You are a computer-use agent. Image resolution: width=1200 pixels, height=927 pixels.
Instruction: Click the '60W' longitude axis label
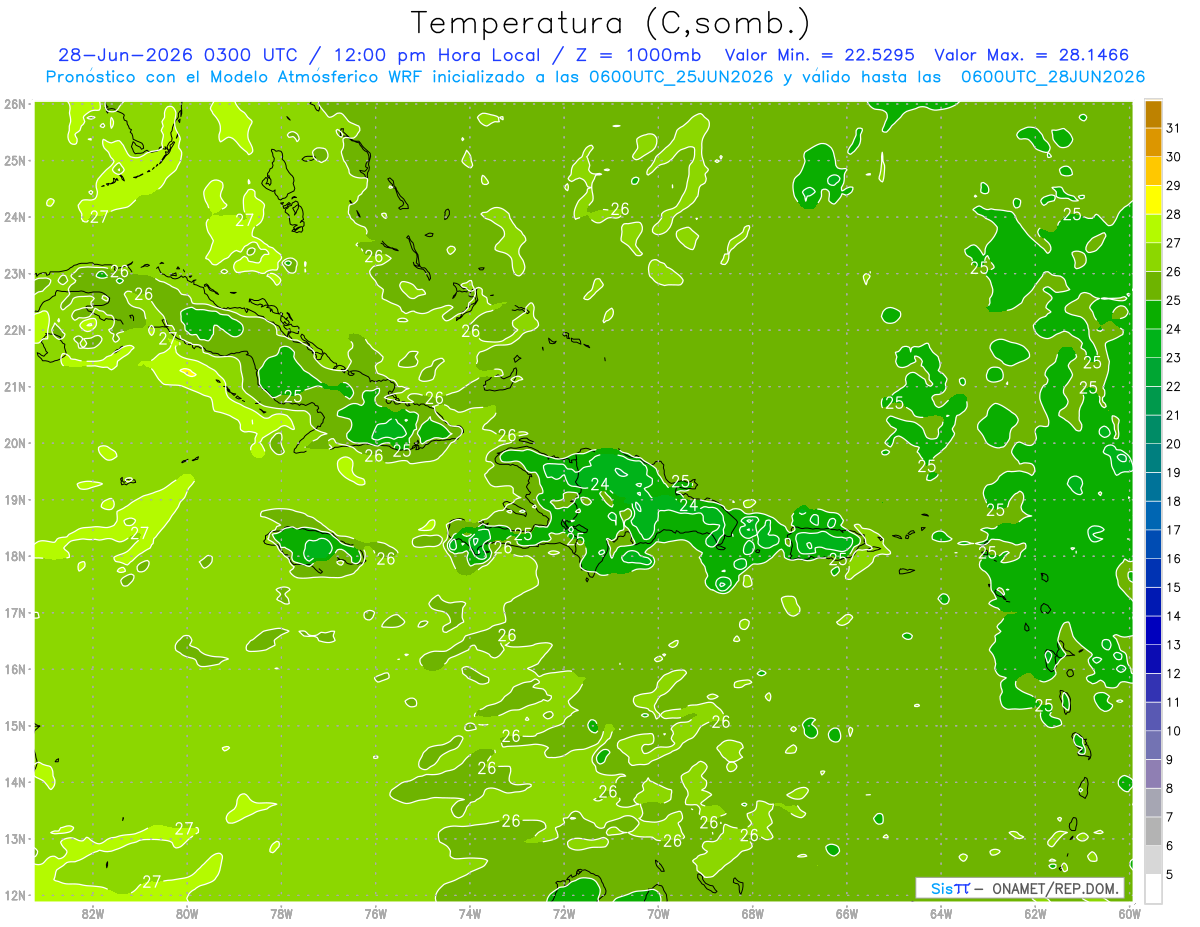[1130, 913]
